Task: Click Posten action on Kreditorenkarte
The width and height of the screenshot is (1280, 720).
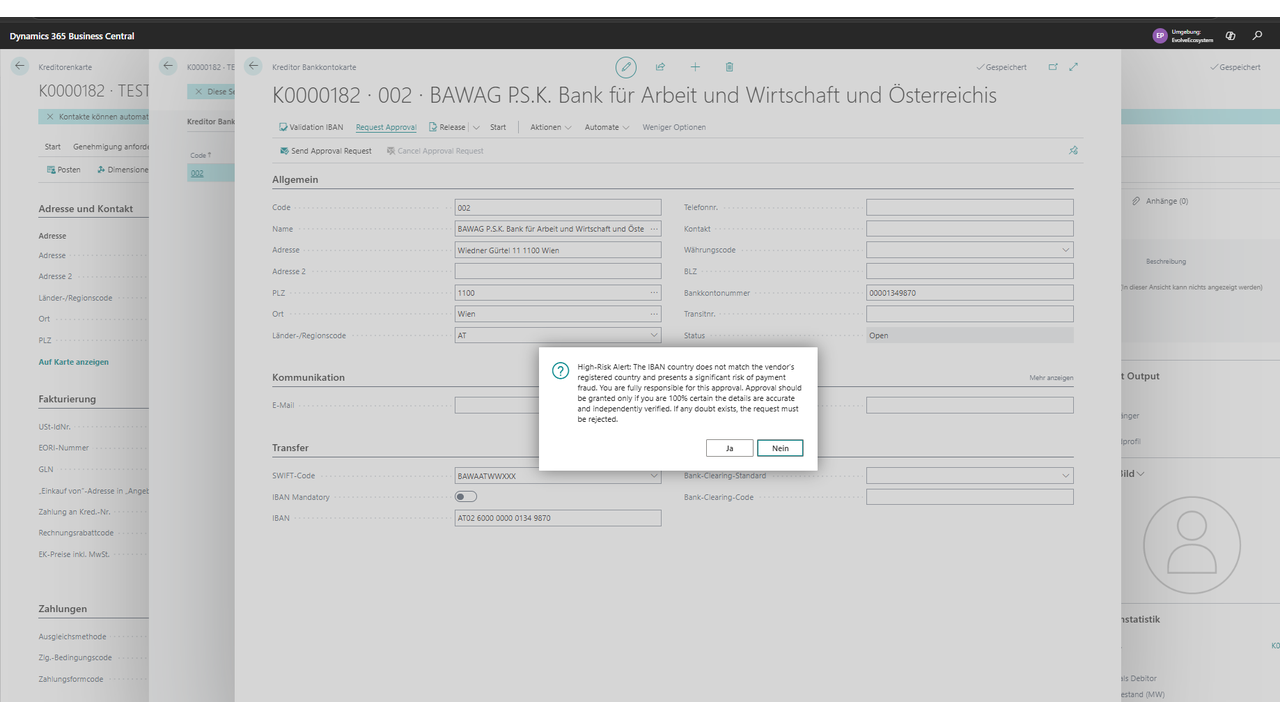Action: pyautogui.click(x=64, y=170)
